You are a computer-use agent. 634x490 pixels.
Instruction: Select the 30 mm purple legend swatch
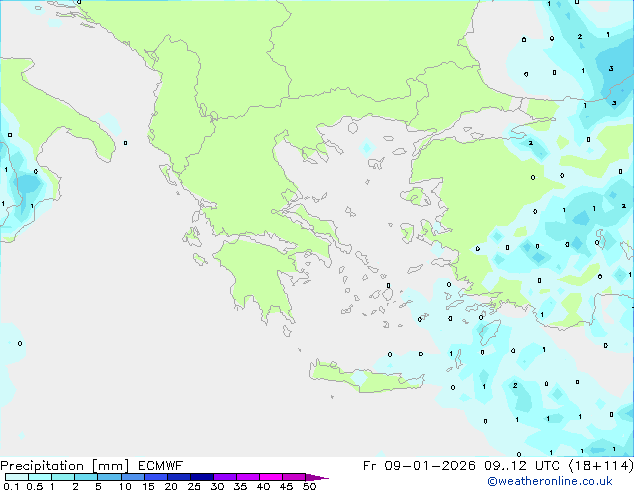point(224,477)
